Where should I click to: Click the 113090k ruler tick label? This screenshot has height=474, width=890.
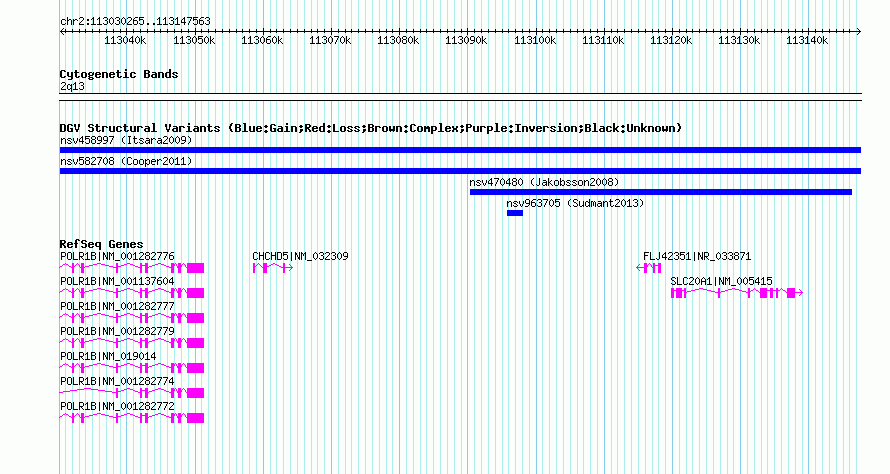point(467,40)
